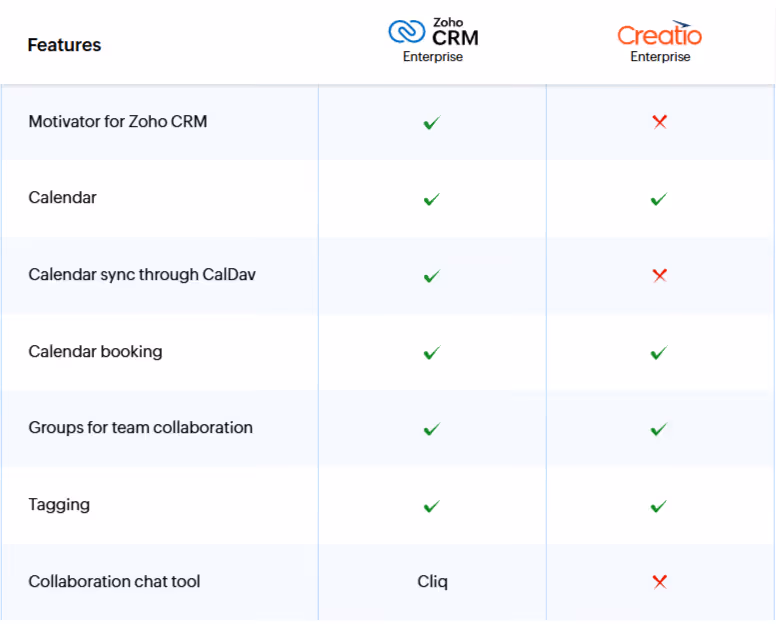Image resolution: width=776 pixels, height=624 pixels.
Task: Select the Calendar sync through CalDav label
Action: pyautogui.click(x=142, y=275)
